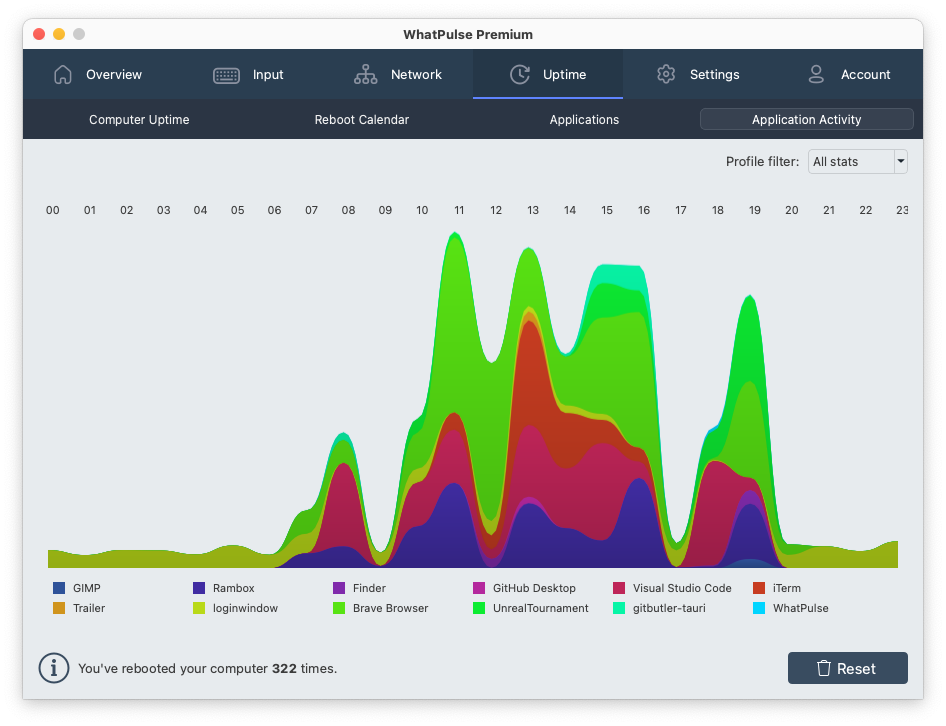Viewport: 946px width, 726px height.
Task: Click the Uptime clock icon
Action: coord(519,74)
